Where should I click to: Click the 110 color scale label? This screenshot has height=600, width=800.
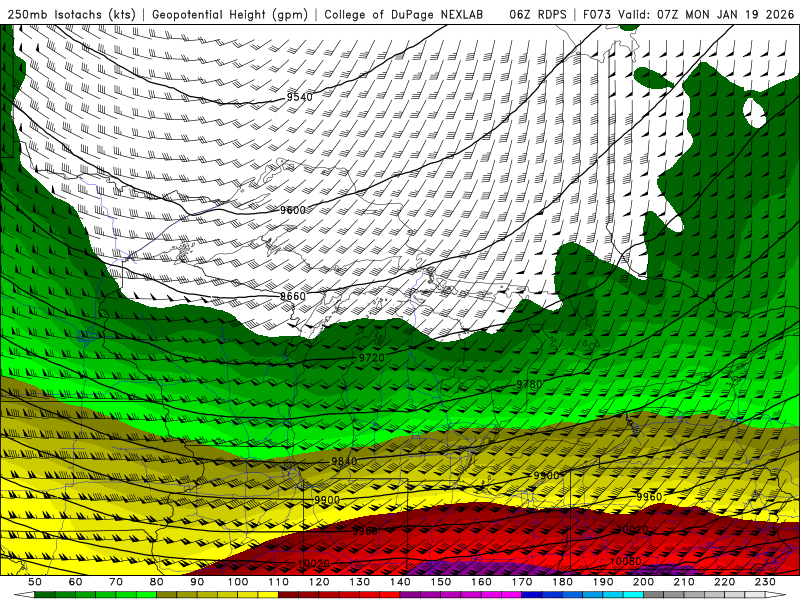(x=279, y=582)
